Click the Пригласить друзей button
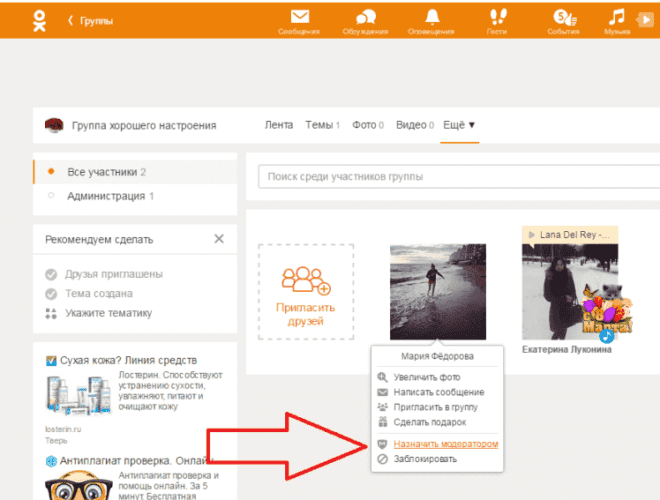This screenshot has width=660, height=500. point(305,290)
